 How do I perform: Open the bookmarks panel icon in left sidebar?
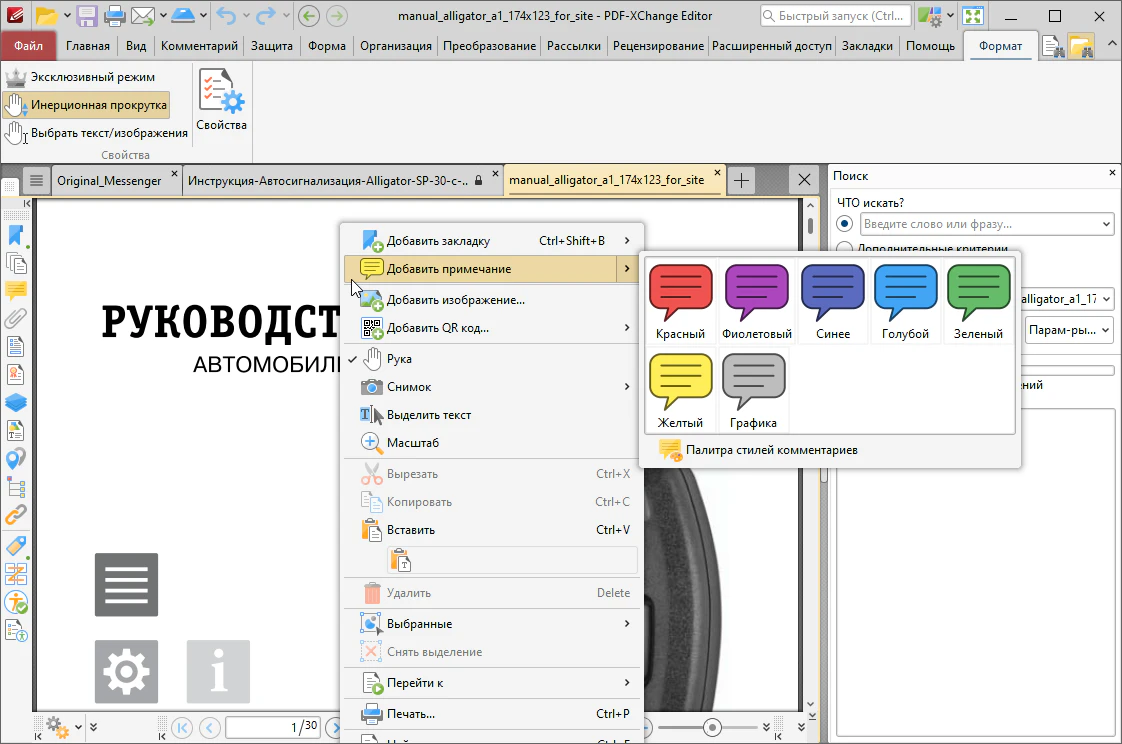16,235
